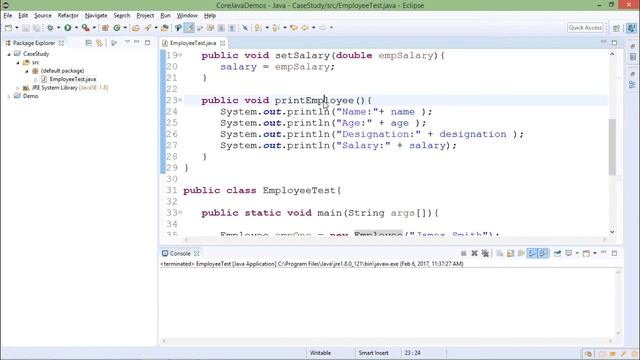Screen dimensions: 640x360
Task: Click the editor vertical scrollbar thumb
Action: [612, 147]
